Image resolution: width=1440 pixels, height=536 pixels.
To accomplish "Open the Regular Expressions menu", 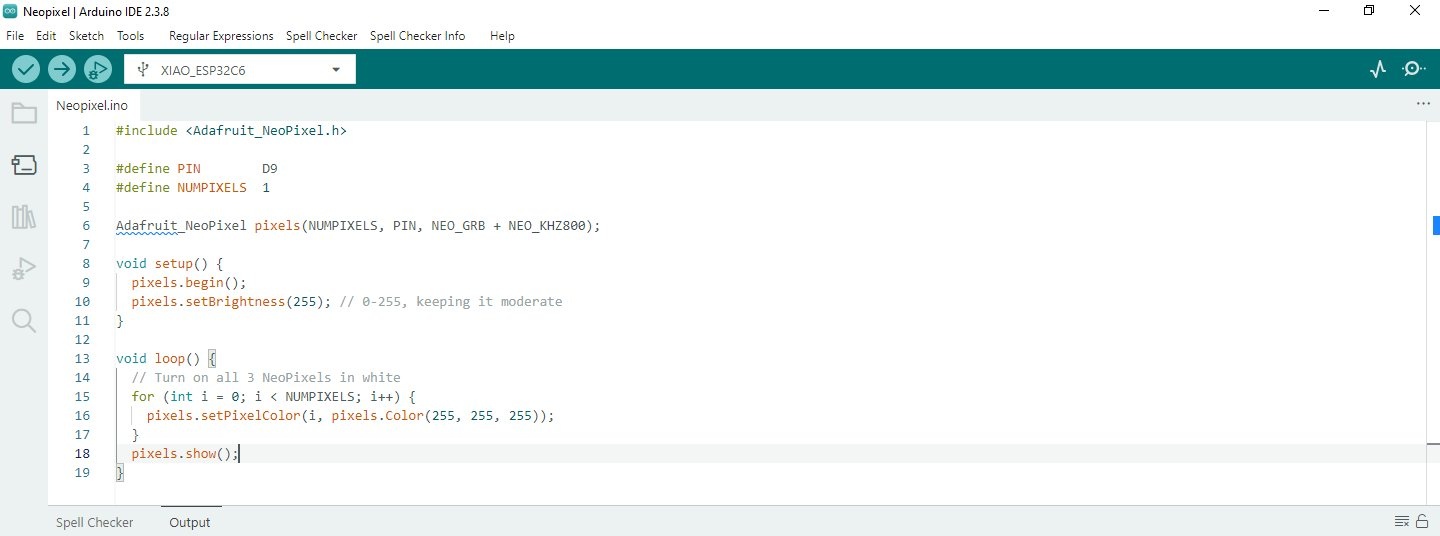I will (221, 36).
